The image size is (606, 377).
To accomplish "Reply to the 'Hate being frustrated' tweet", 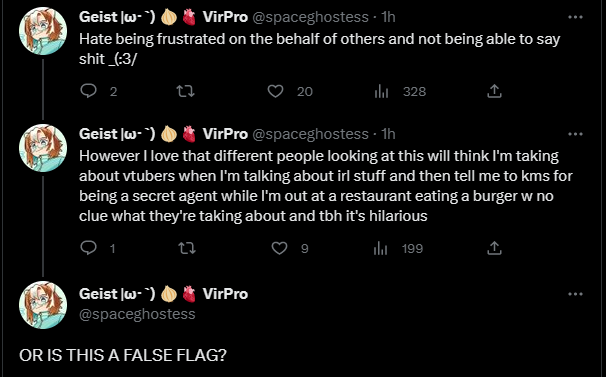I will tap(89, 91).
